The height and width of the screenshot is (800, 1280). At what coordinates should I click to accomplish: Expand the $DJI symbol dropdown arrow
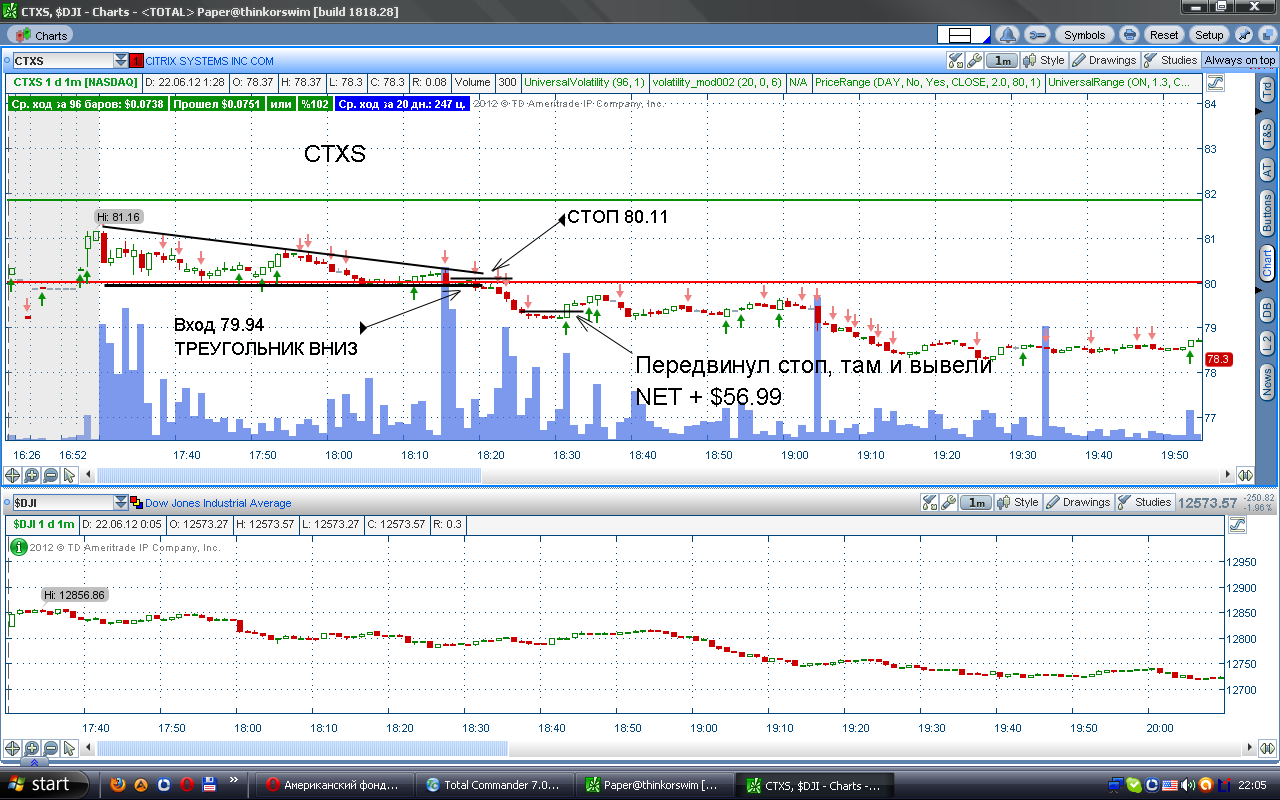(x=121, y=503)
